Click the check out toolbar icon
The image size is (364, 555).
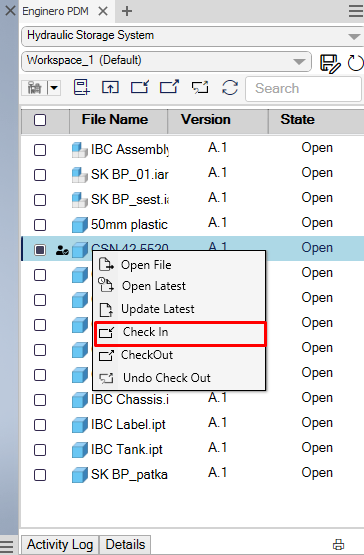click(169, 87)
